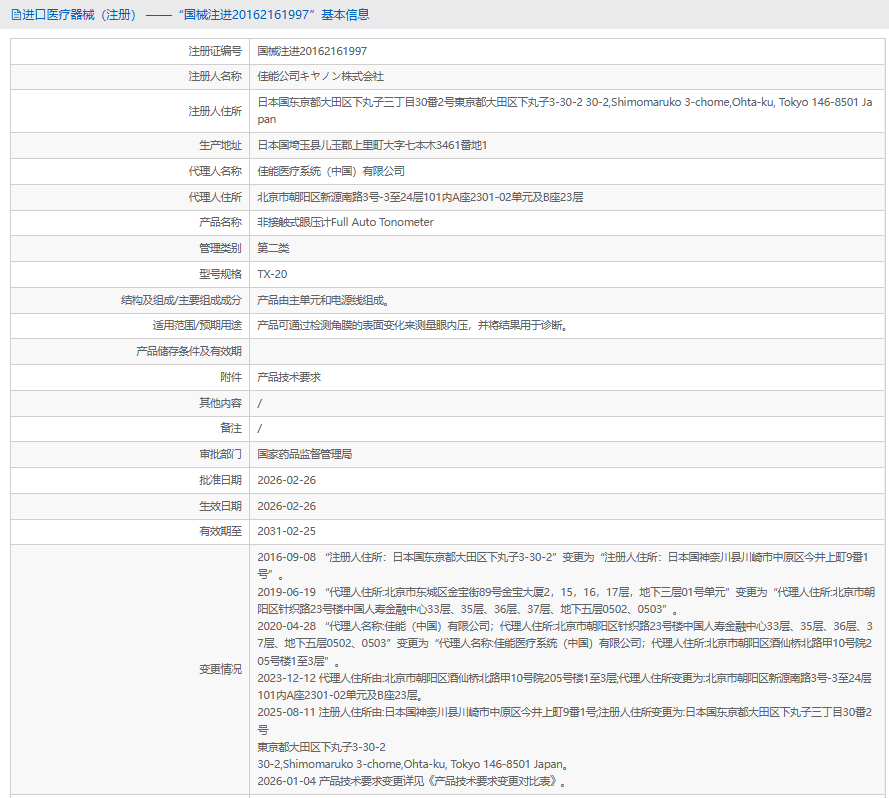The image size is (889, 798).
Task: Click the 有效期至 label
Action: coord(220,531)
